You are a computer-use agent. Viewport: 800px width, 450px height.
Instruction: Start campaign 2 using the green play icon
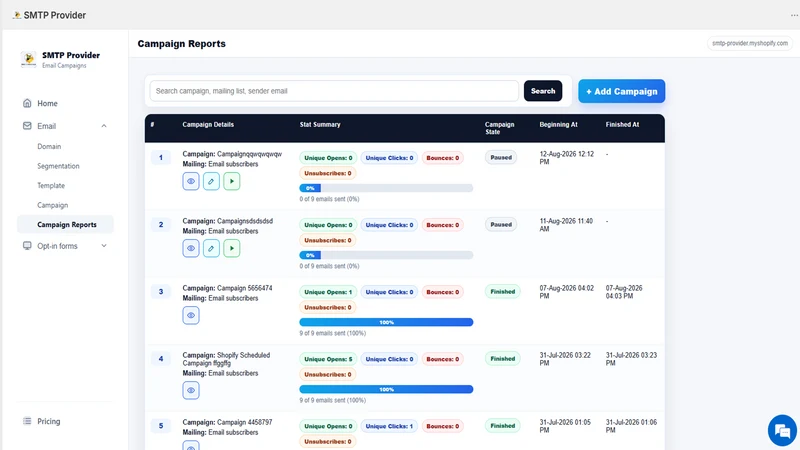coord(232,248)
